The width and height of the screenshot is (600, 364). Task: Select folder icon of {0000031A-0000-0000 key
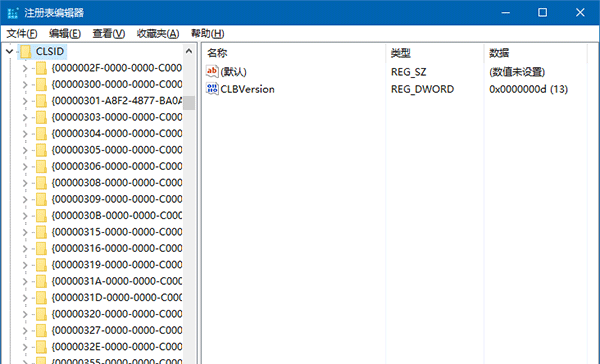41,281
